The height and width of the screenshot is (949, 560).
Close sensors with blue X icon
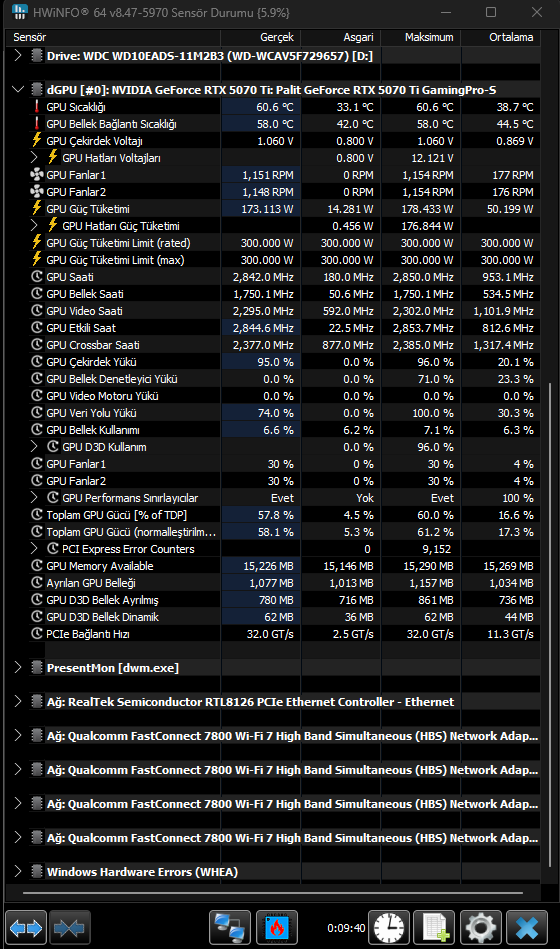pos(527,927)
